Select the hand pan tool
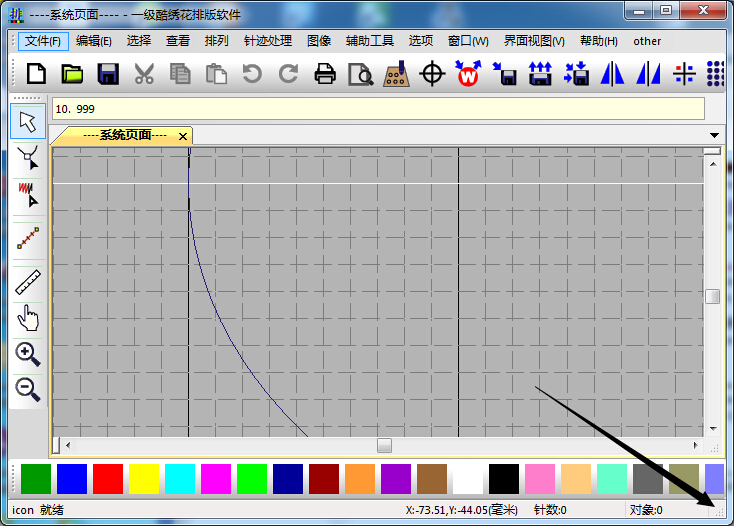This screenshot has height=526, width=734. pyautogui.click(x=28, y=318)
